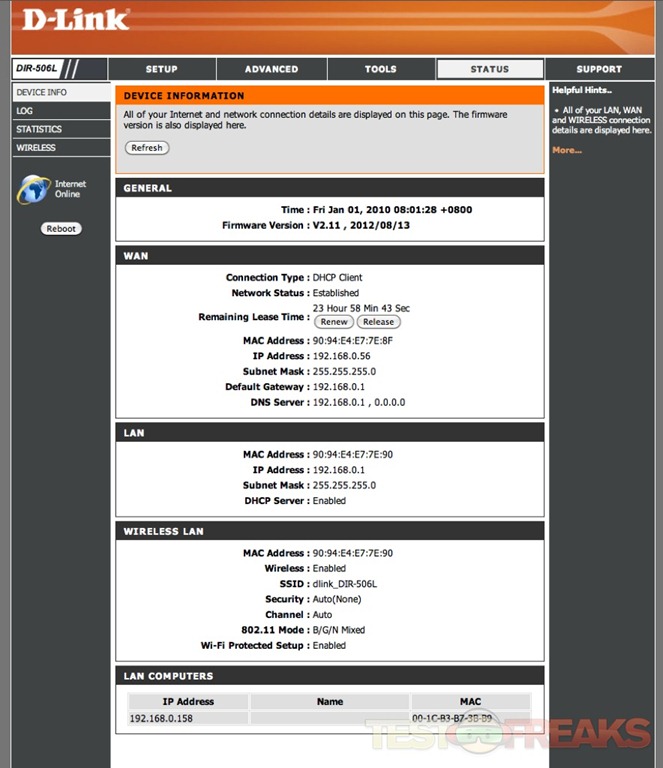The height and width of the screenshot is (768, 663).
Task: Select DEVICE INFO in the sidebar
Action: pyautogui.click(x=60, y=92)
